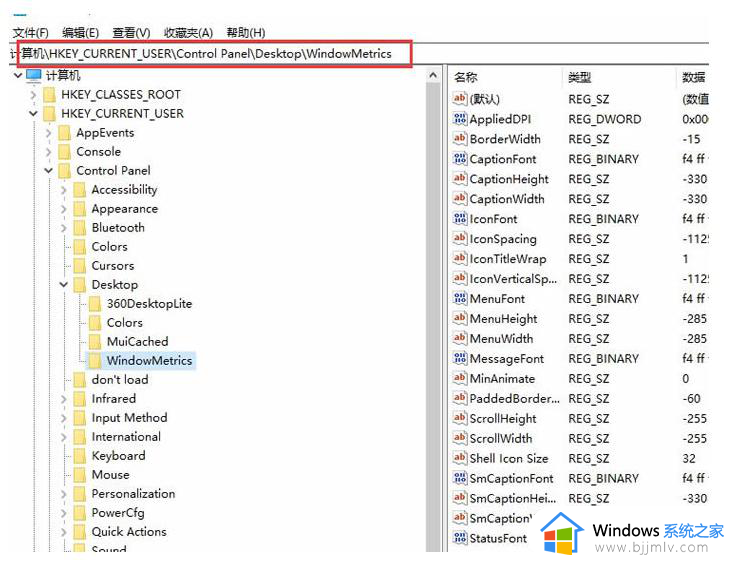Image resolution: width=729 pixels, height=561 pixels.
Task: Expand the HKEY_CLASSES_ROOT chevron
Action: 33,95
